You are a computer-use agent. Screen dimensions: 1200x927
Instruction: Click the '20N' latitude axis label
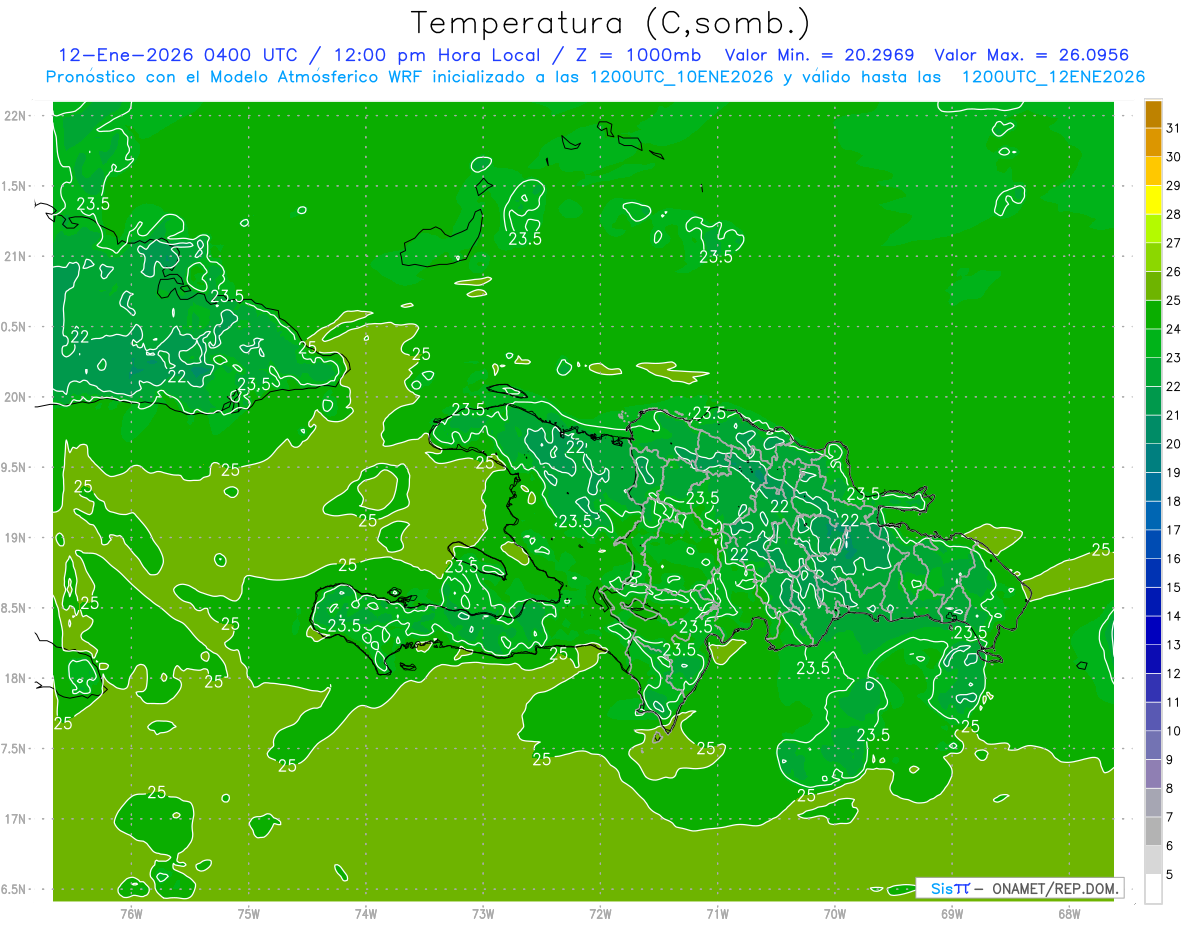[x=16, y=397]
